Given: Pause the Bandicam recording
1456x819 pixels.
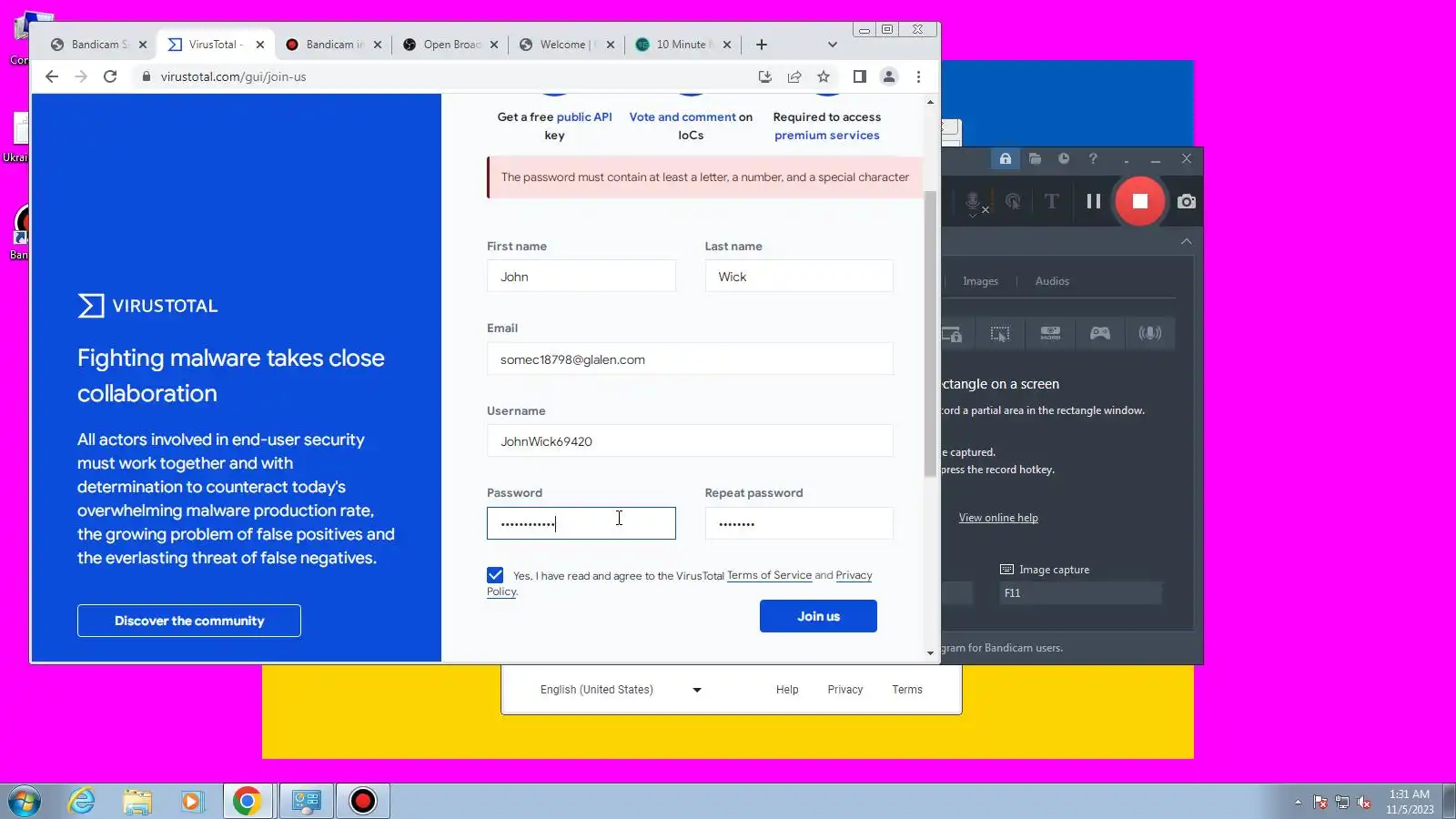Looking at the screenshot, I should point(1093,201).
